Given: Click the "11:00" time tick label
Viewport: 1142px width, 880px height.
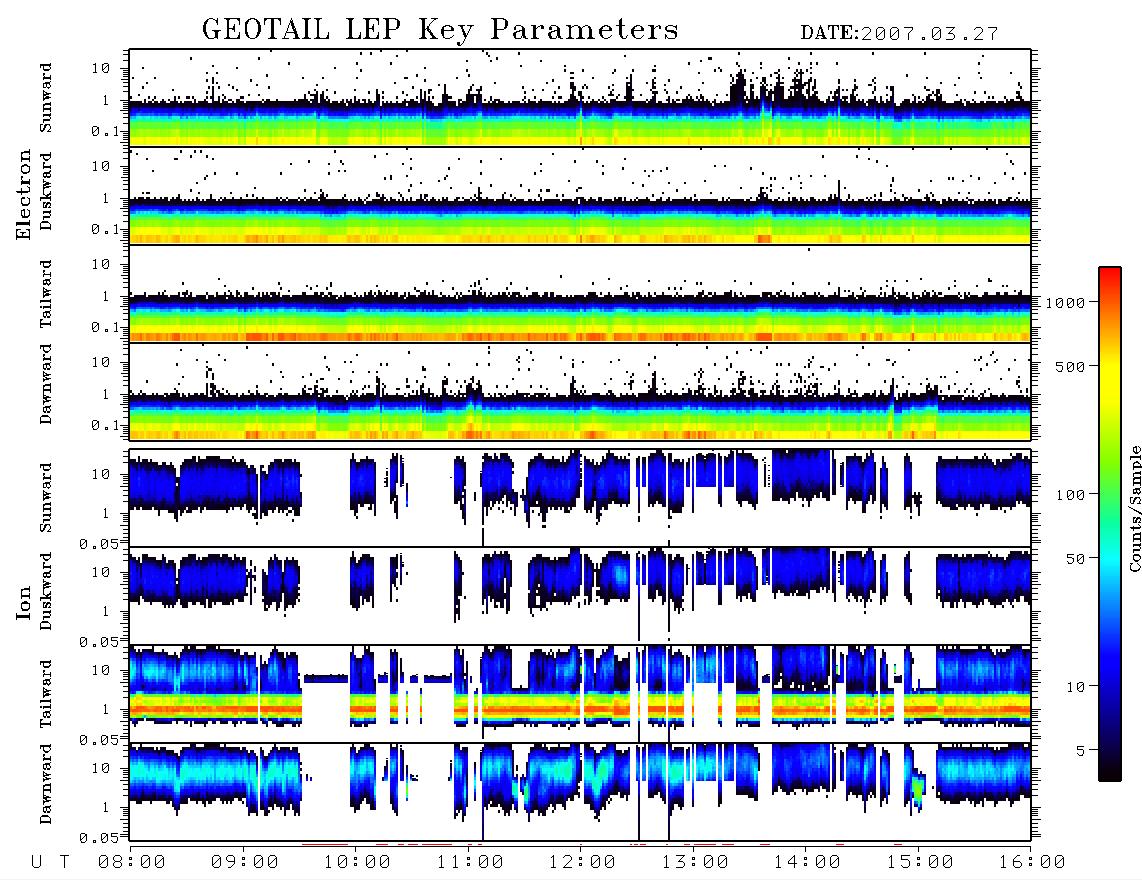Looking at the screenshot, I should pyautogui.click(x=470, y=862).
